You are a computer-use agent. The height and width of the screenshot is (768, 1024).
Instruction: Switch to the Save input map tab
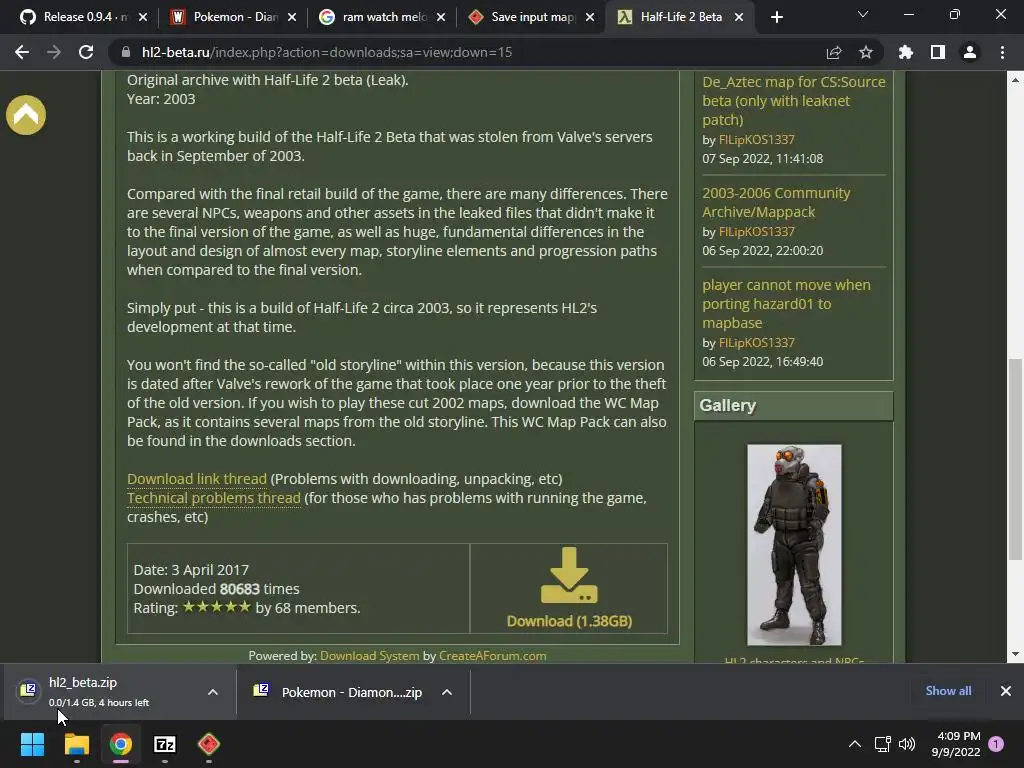[x=532, y=17]
